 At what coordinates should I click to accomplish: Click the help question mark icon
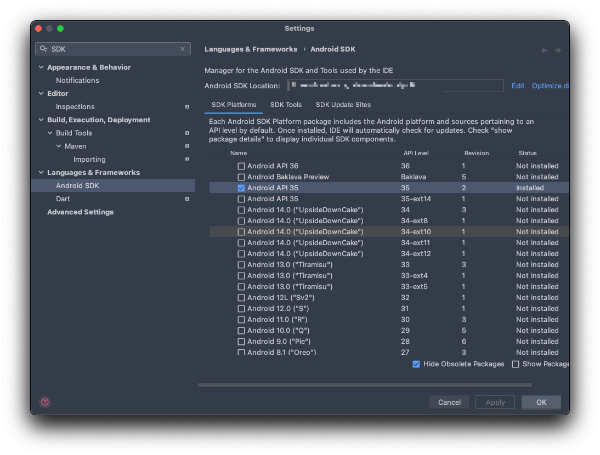[x=45, y=402]
